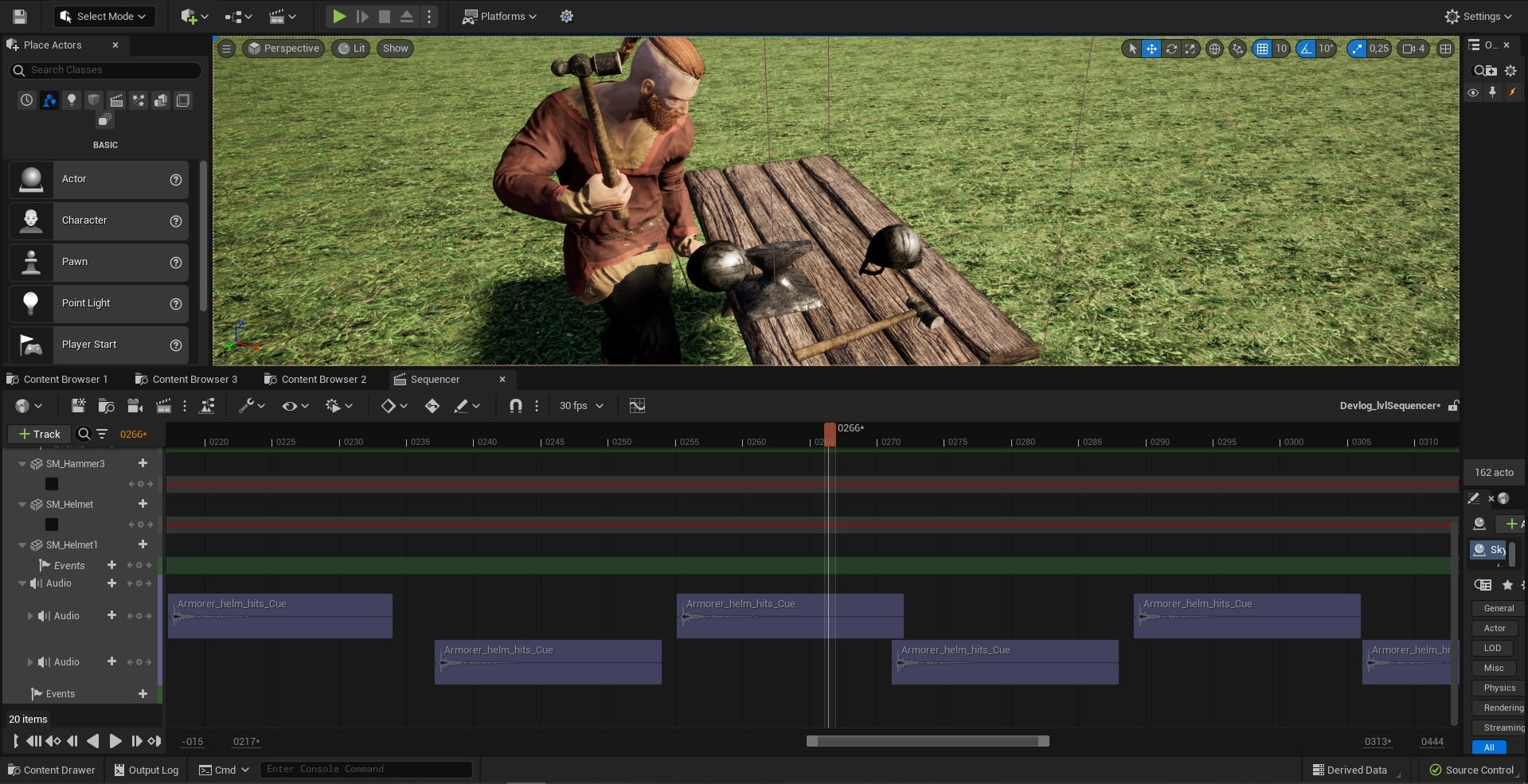The image size is (1528, 784).
Task: Click Find in Content Browser sequencer icon
Action: [106, 406]
